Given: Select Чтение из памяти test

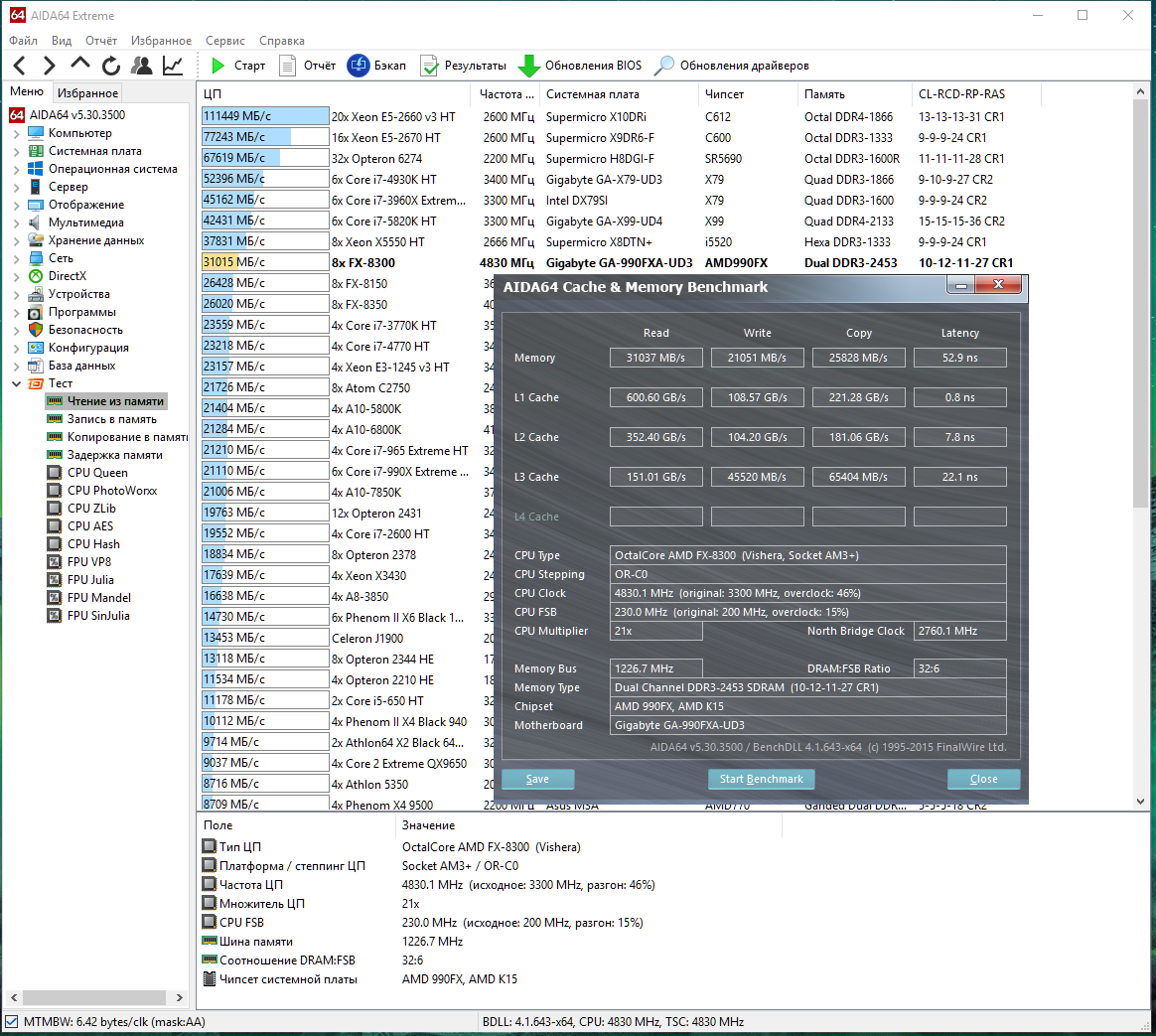Looking at the screenshot, I should pyautogui.click(x=115, y=401).
